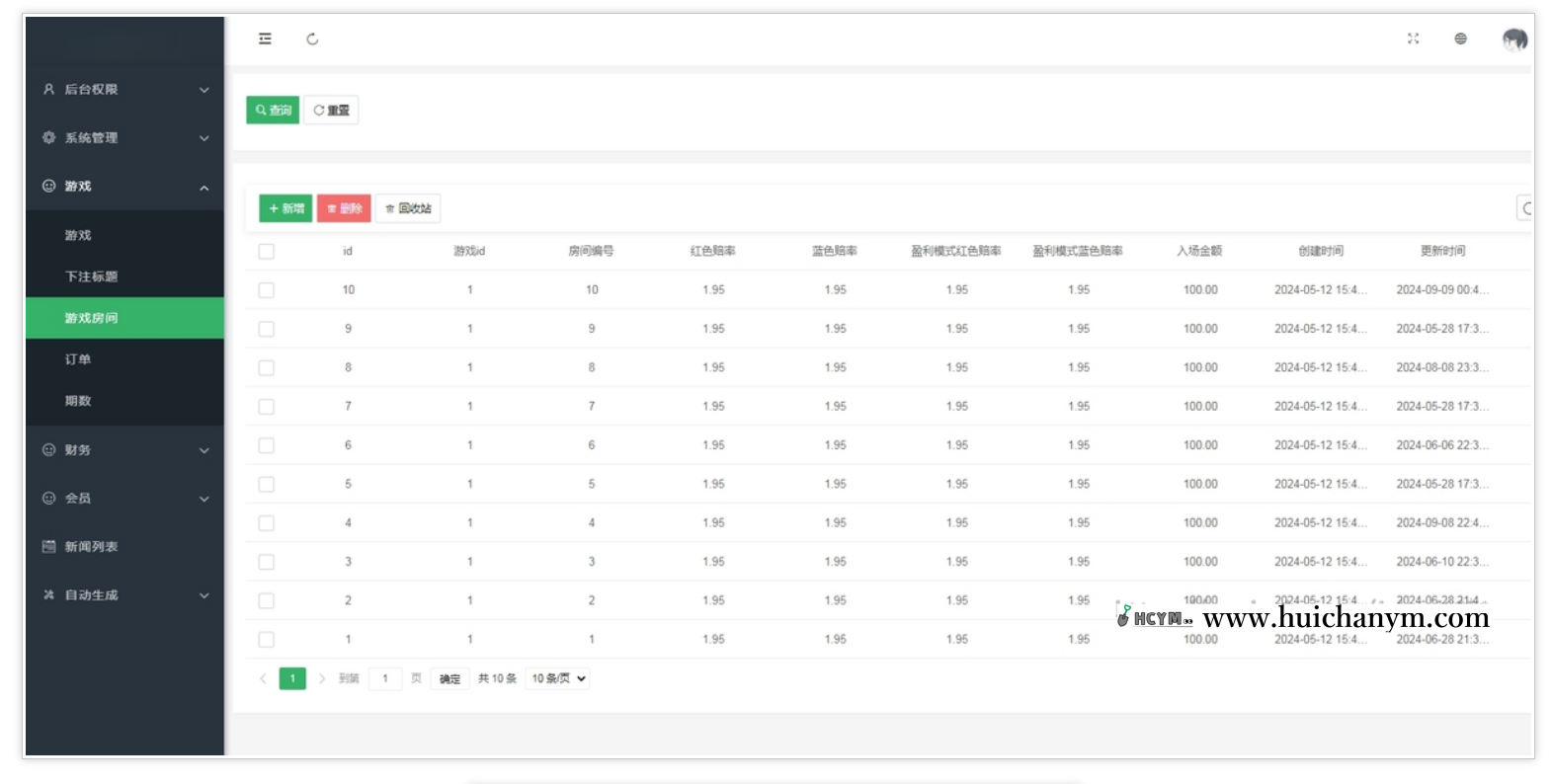Click the refresh icon in top bar
Viewport: 1552px width, 784px height.
[312, 39]
